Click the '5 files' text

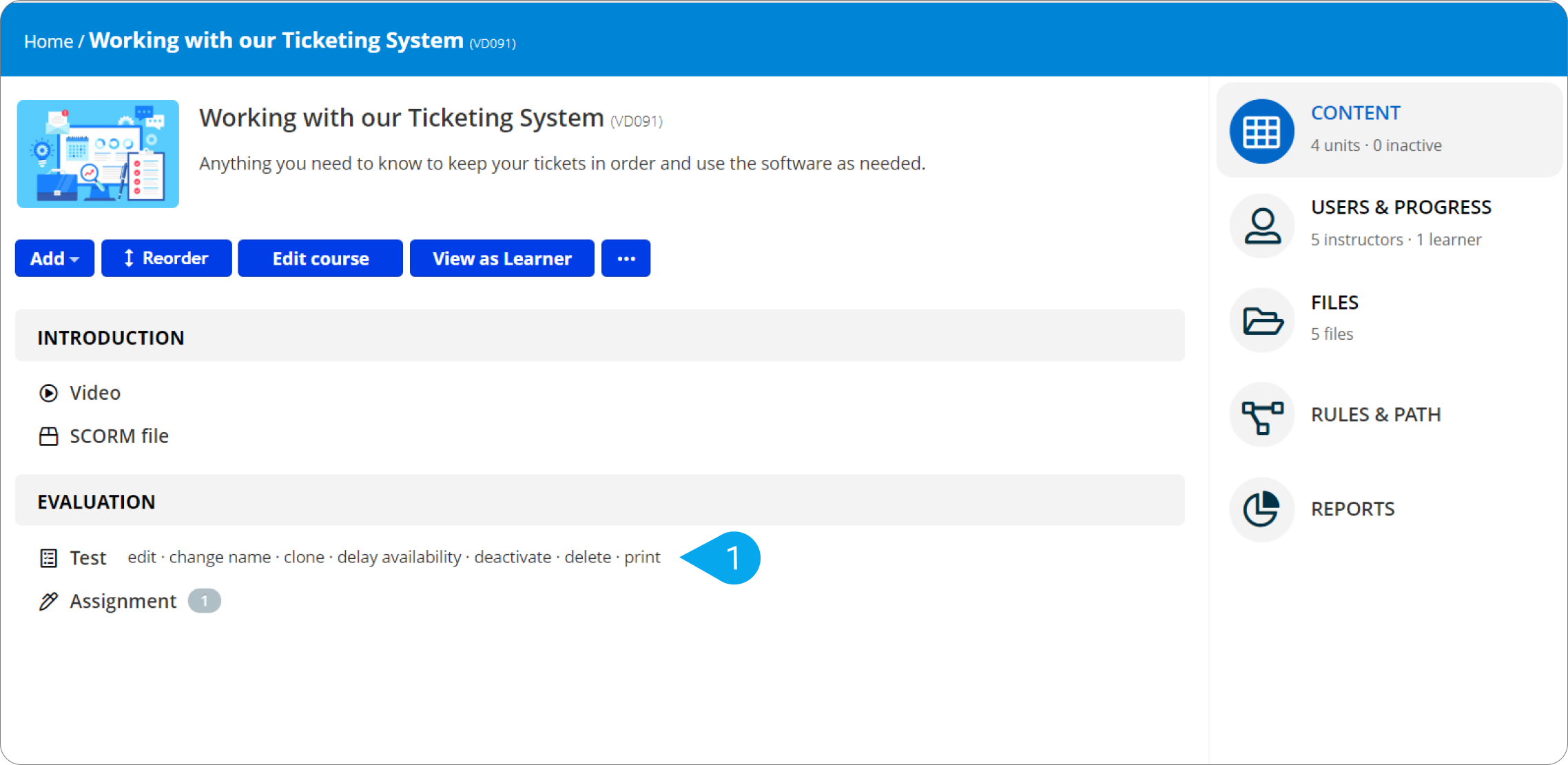(x=1332, y=334)
